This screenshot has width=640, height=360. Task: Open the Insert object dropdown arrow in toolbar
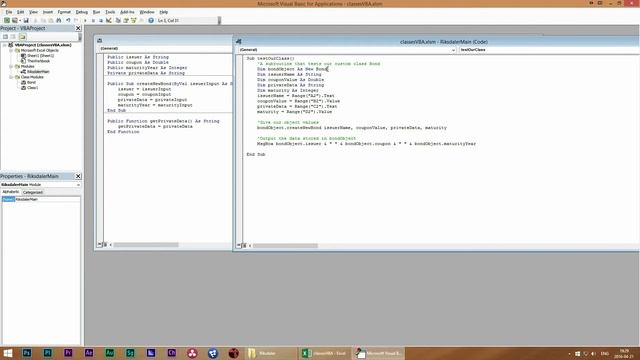20,20
